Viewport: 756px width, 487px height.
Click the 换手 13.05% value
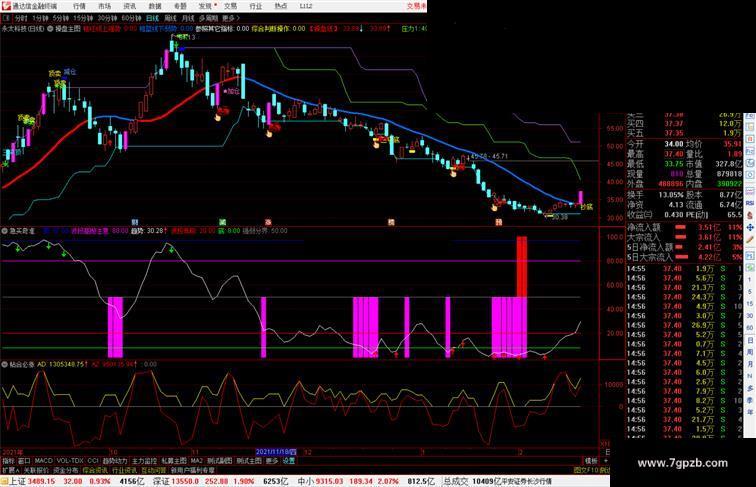click(671, 195)
